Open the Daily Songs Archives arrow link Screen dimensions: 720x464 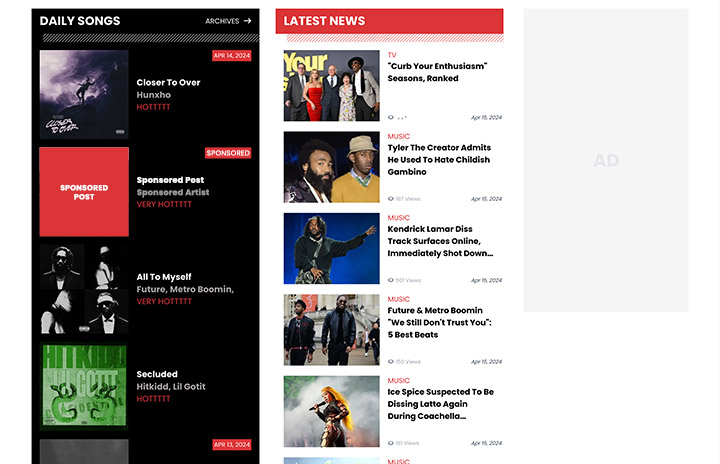coord(228,21)
